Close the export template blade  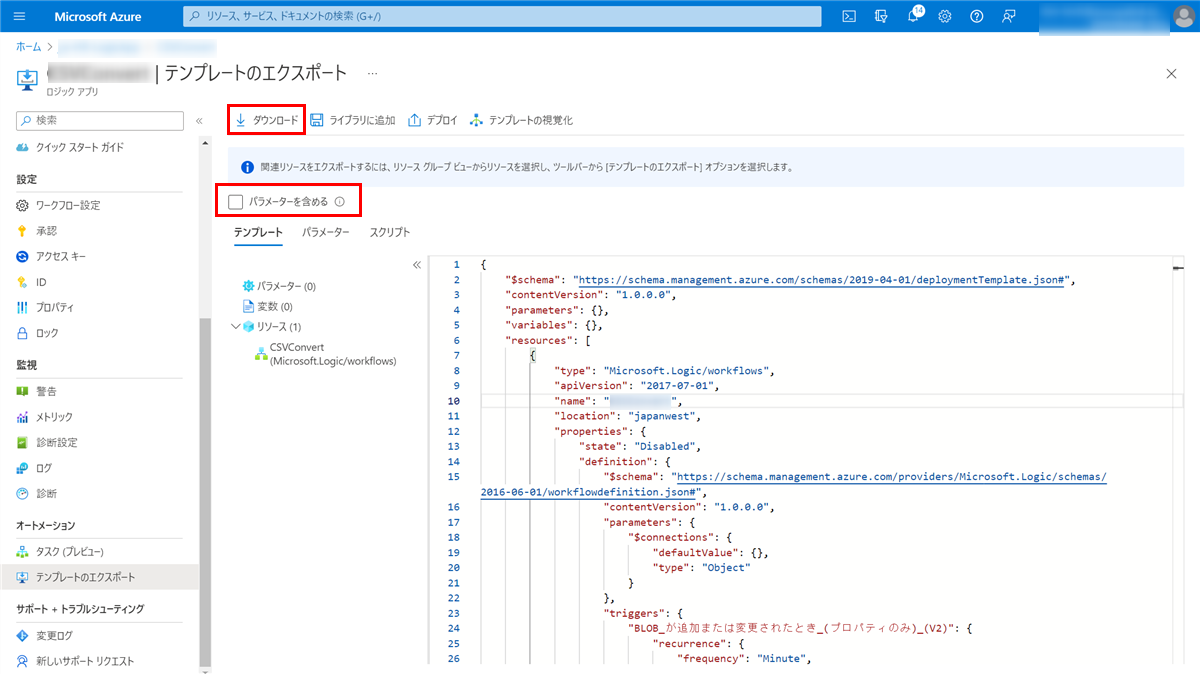point(1172,74)
